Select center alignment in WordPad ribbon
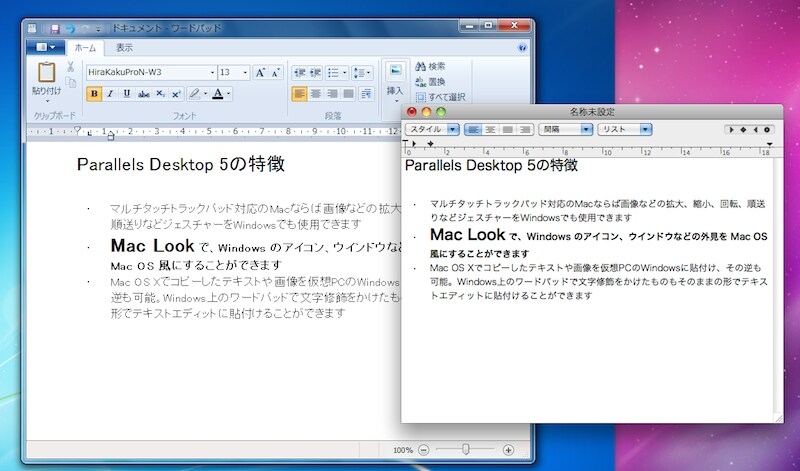800x471 pixels. [316, 94]
